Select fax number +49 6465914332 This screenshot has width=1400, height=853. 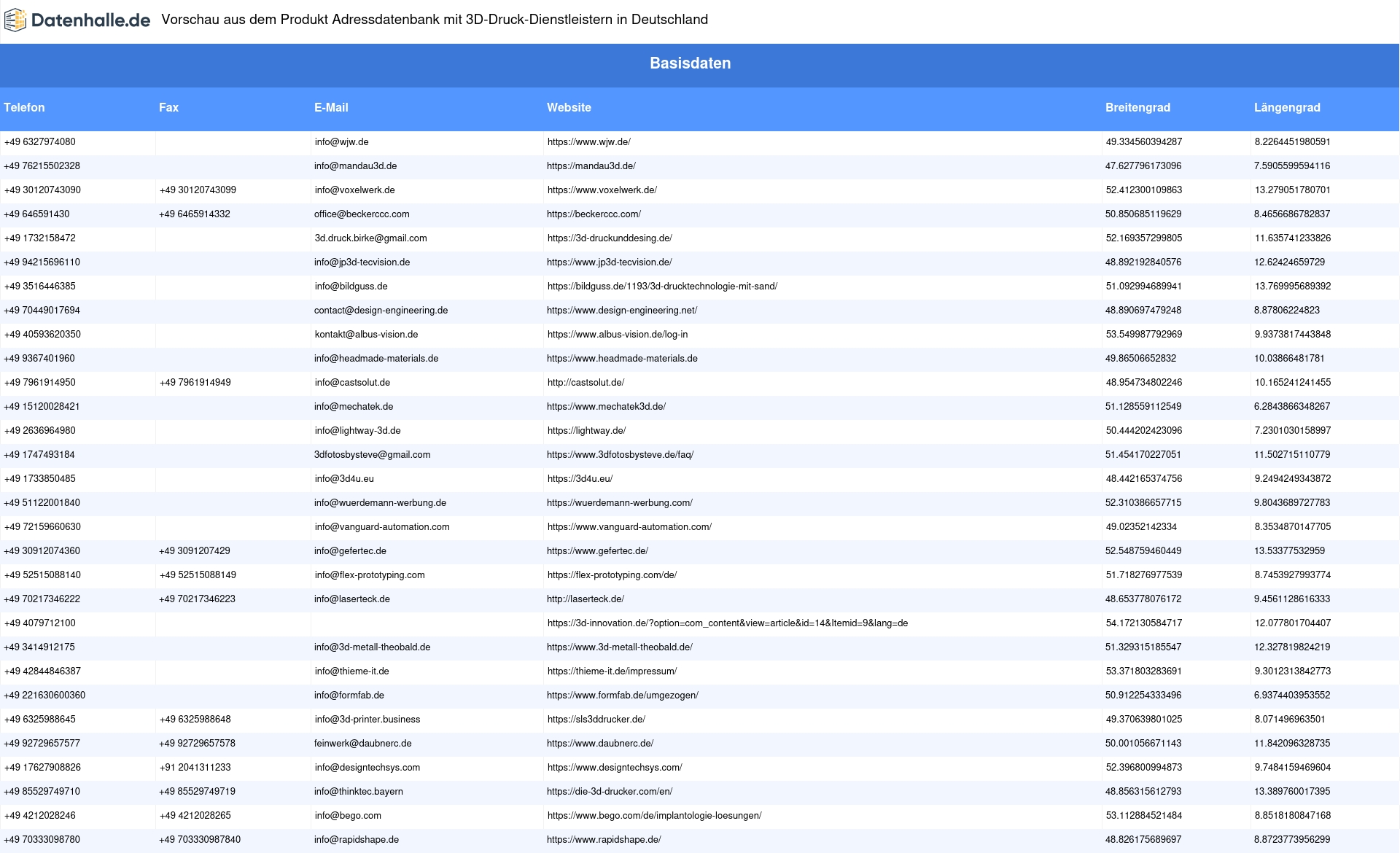tap(195, 214)
